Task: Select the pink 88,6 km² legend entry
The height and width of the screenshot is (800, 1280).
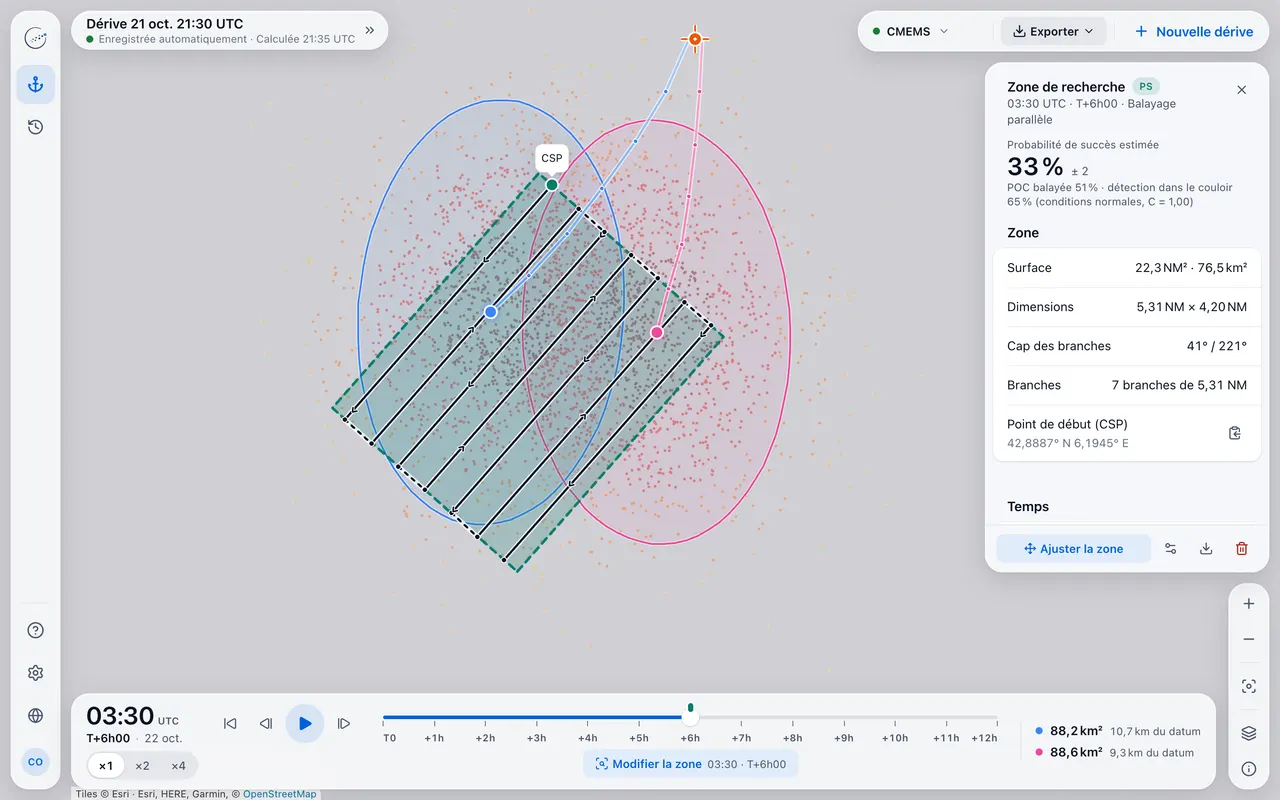Action: [1115, 752]
